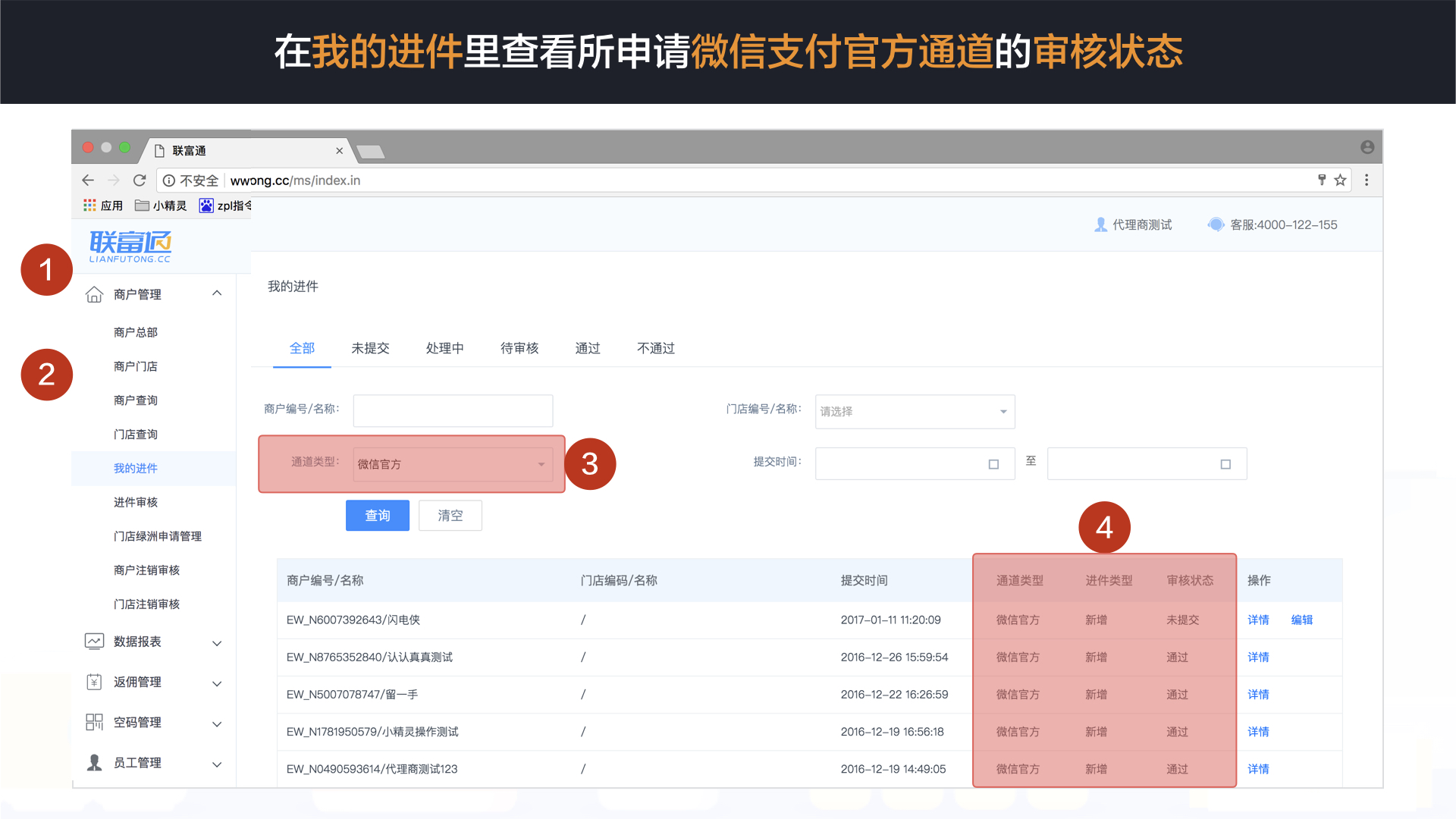1456x819 pixels.
Task: Click the 提交时间 start date field
Action: click(915, 463)
